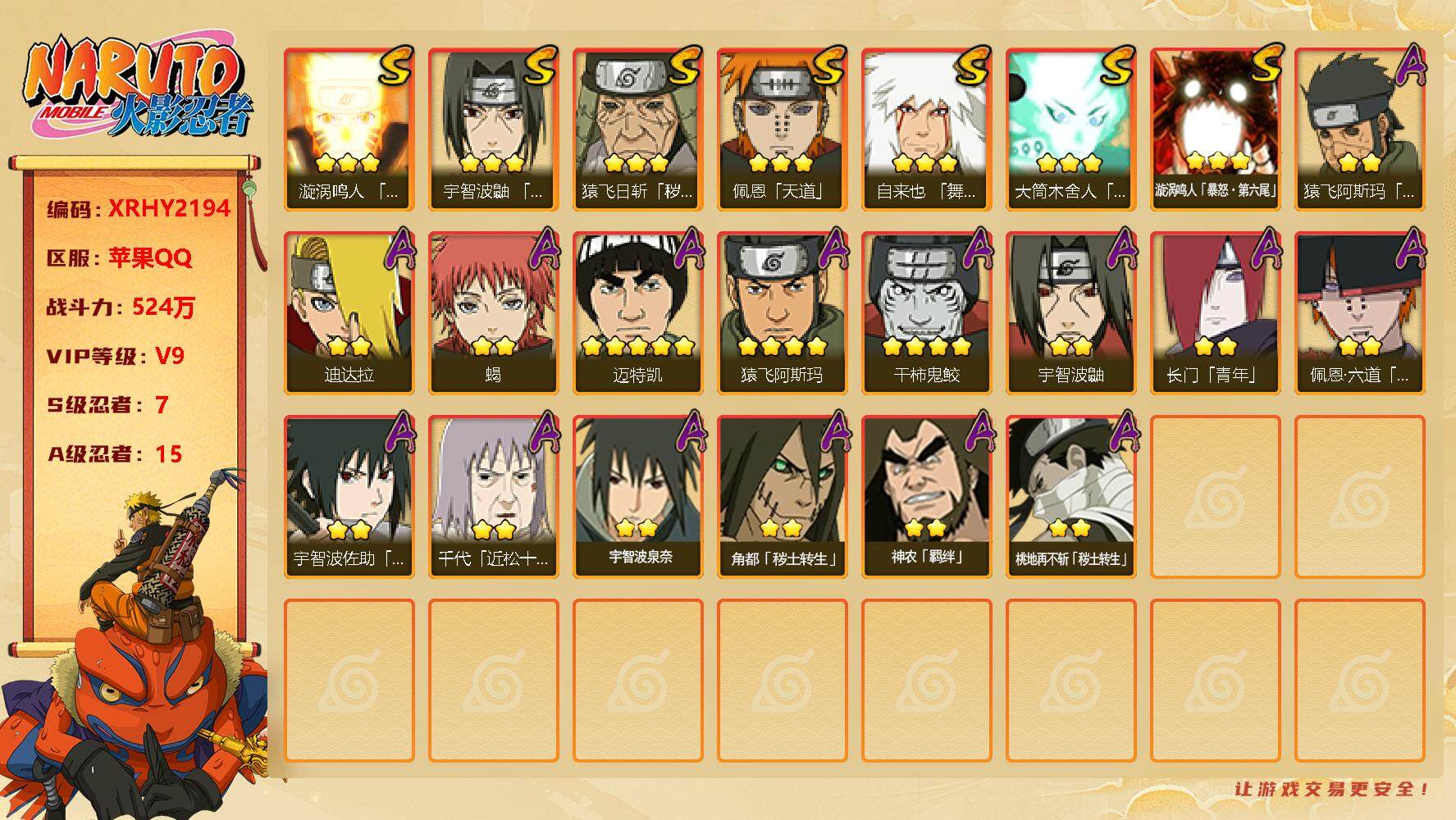Image resolution: width=1456 pixels, height=820 pixels.
Task: Click the 漩涡鸣人「暴怒·第六尾」 card
Action: (x=1215, y=130)
